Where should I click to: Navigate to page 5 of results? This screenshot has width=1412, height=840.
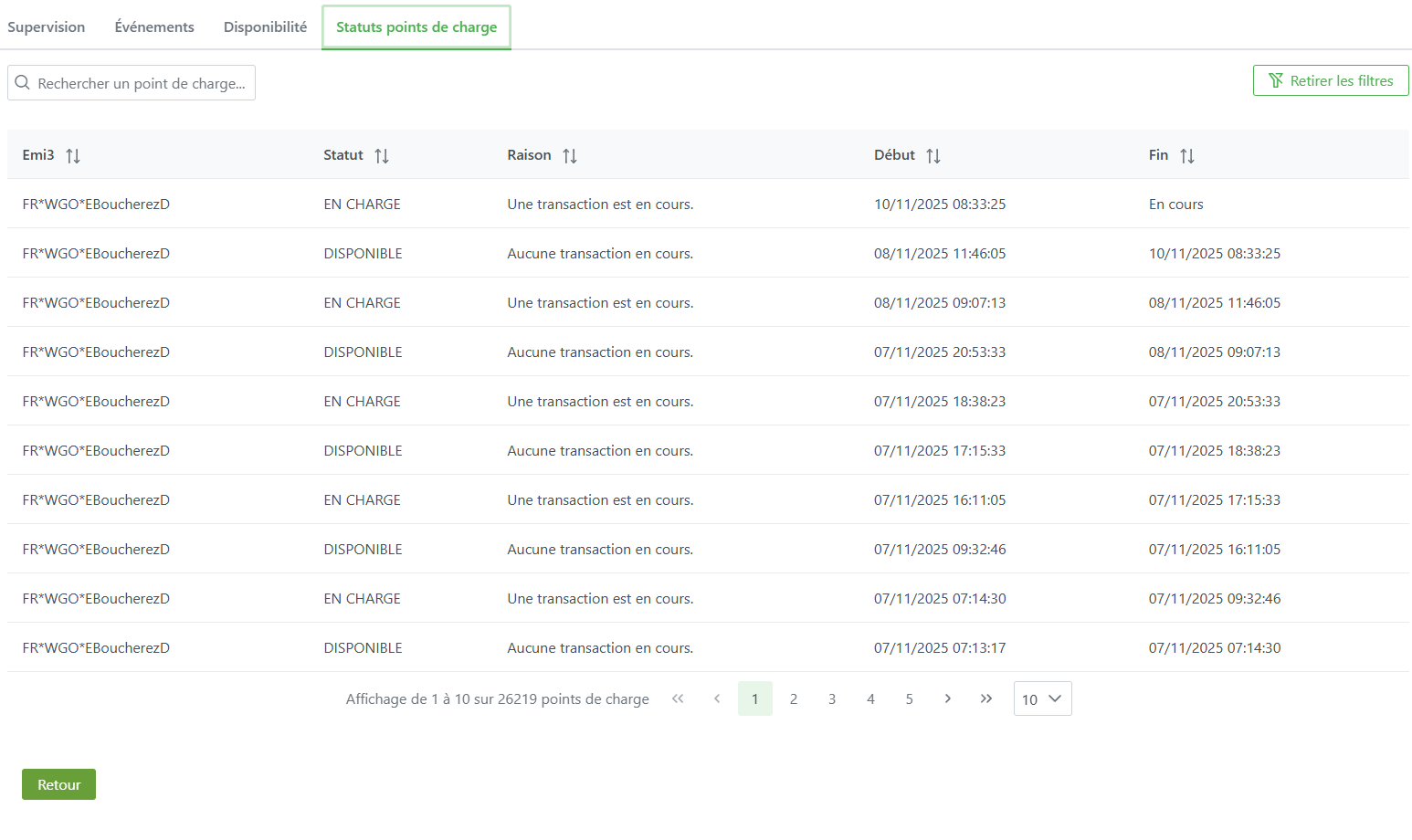909,698
